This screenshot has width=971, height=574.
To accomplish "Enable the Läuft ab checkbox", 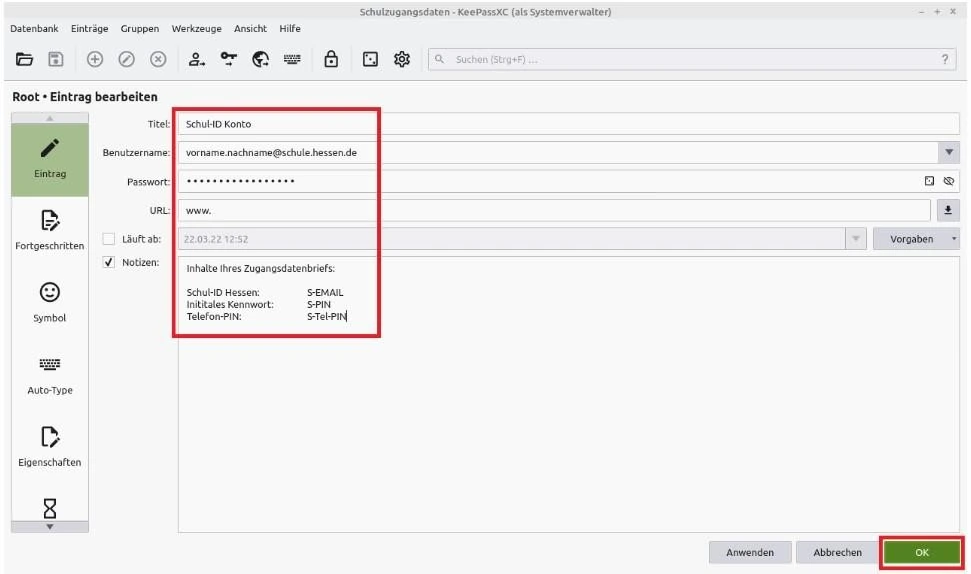I will pos(109,238).
